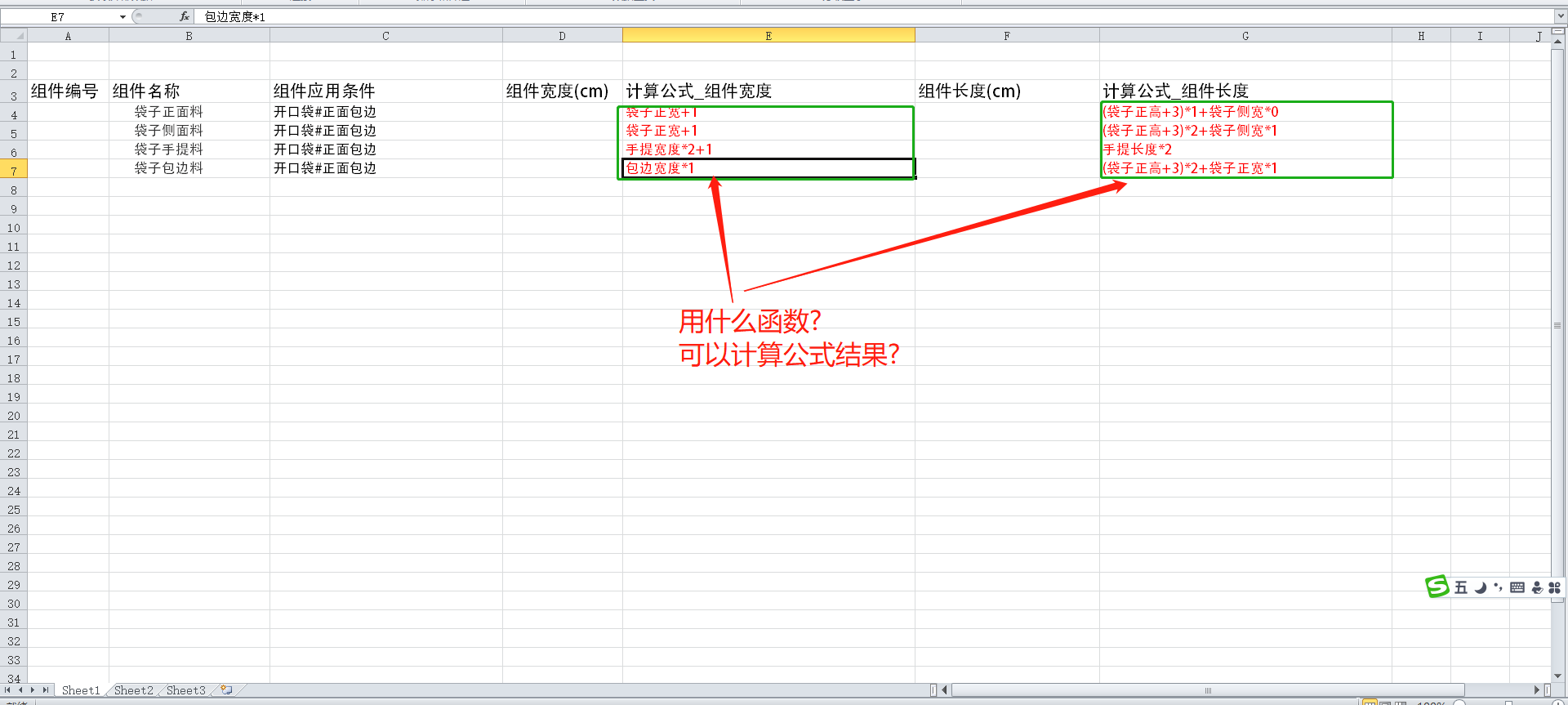The width and height of the screenshot is (1568, 705).
Task: Select cell 袋子正面料
Action: click(189, 112)
